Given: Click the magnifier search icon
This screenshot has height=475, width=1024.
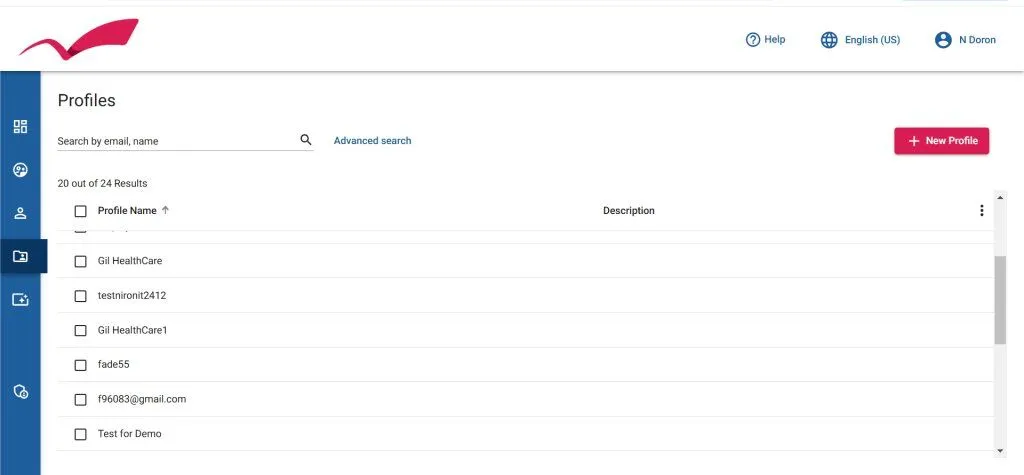Looking at the screenshot, I should pos(306,140).
